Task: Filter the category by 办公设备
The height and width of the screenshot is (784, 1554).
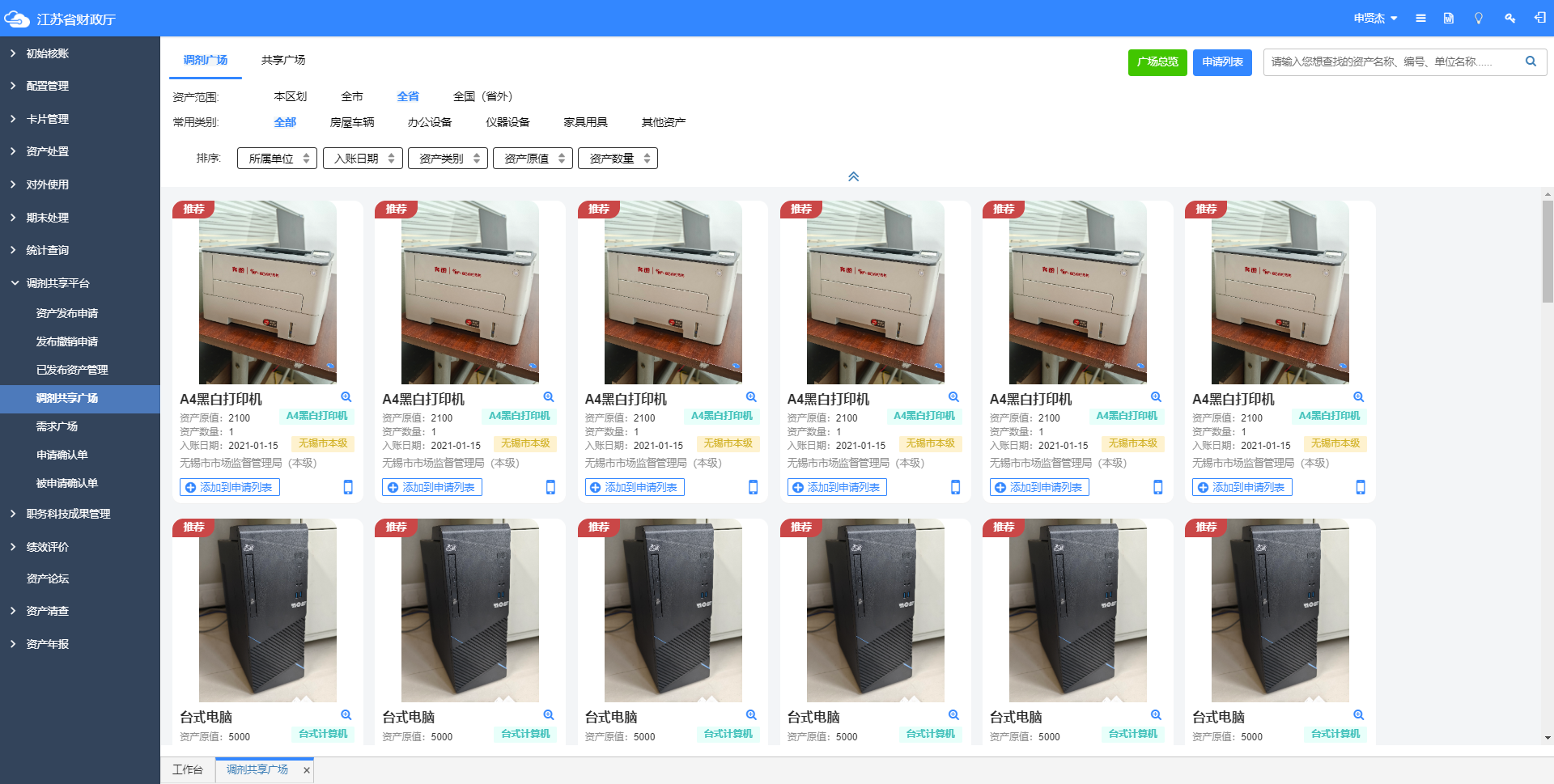Action: click(x=429, y=122)
